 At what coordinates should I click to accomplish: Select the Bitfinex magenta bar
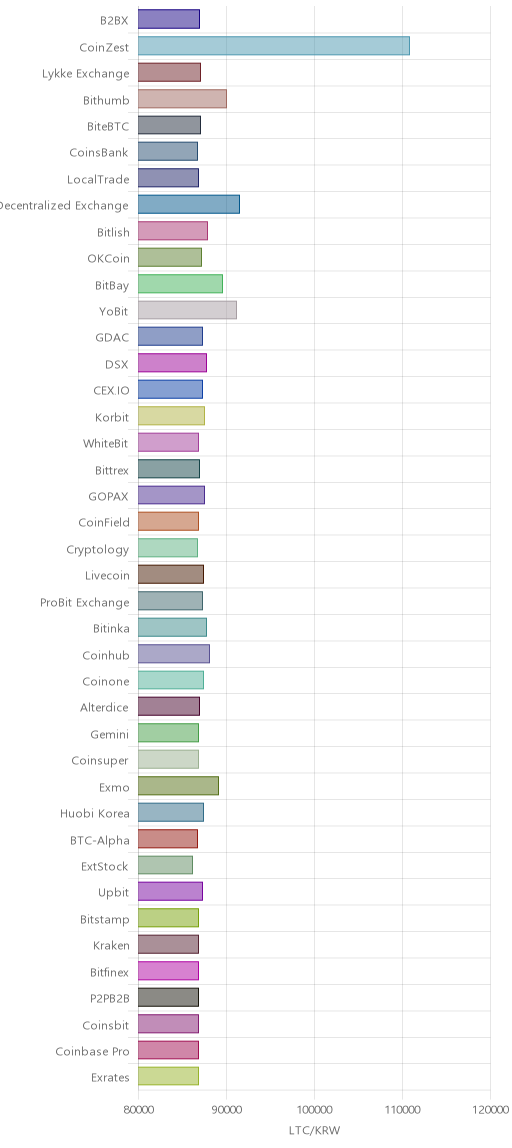point(168,971)
